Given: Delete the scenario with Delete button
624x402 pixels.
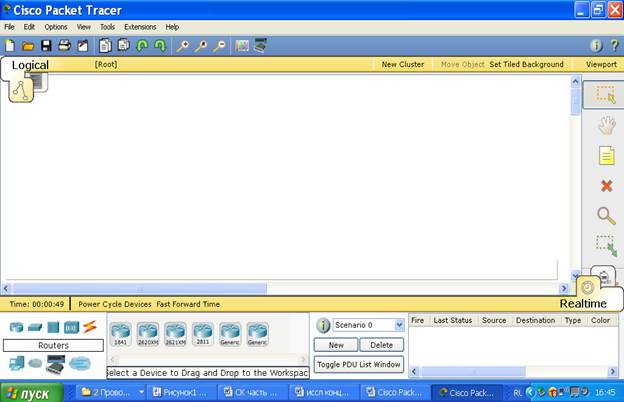Looking at the screenshot, I should (381, 345).
